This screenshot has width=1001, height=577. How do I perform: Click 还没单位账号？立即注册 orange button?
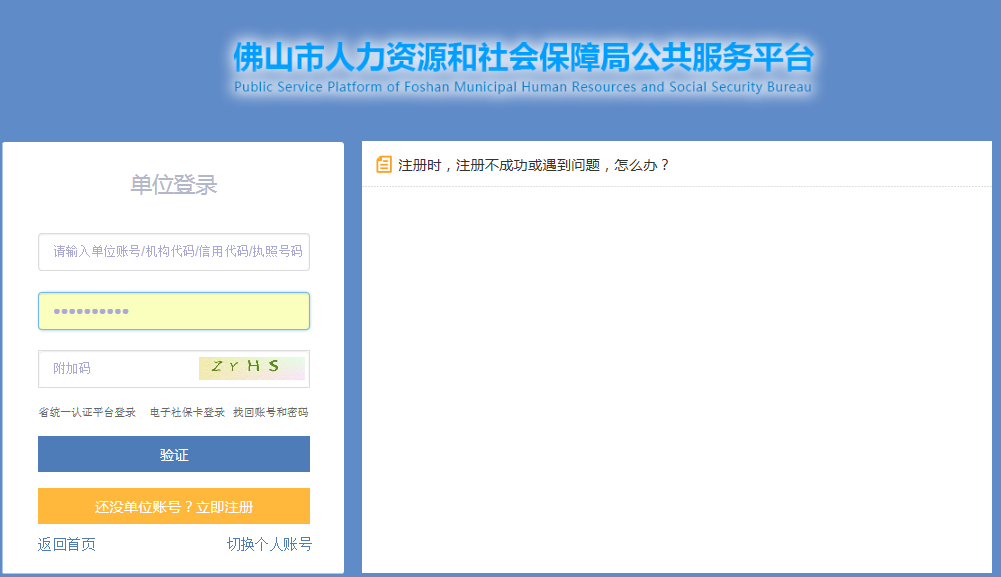pyautogui.click(x=174, y=506)
